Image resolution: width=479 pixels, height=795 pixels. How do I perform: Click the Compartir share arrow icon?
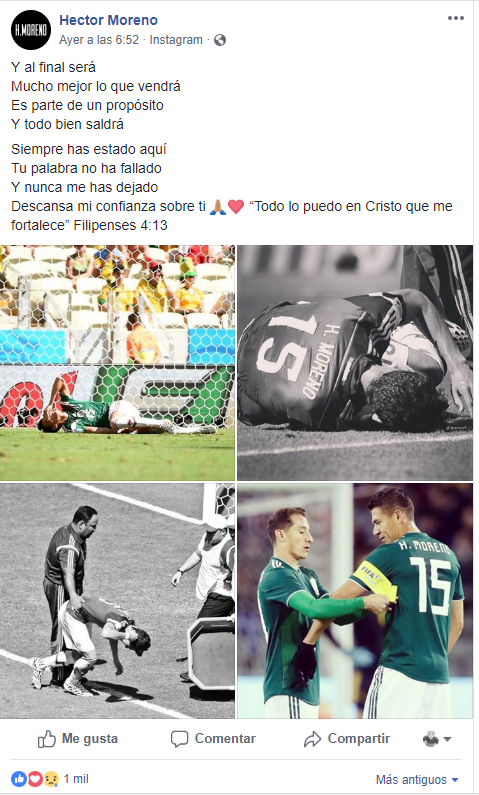tap(312, 739)
